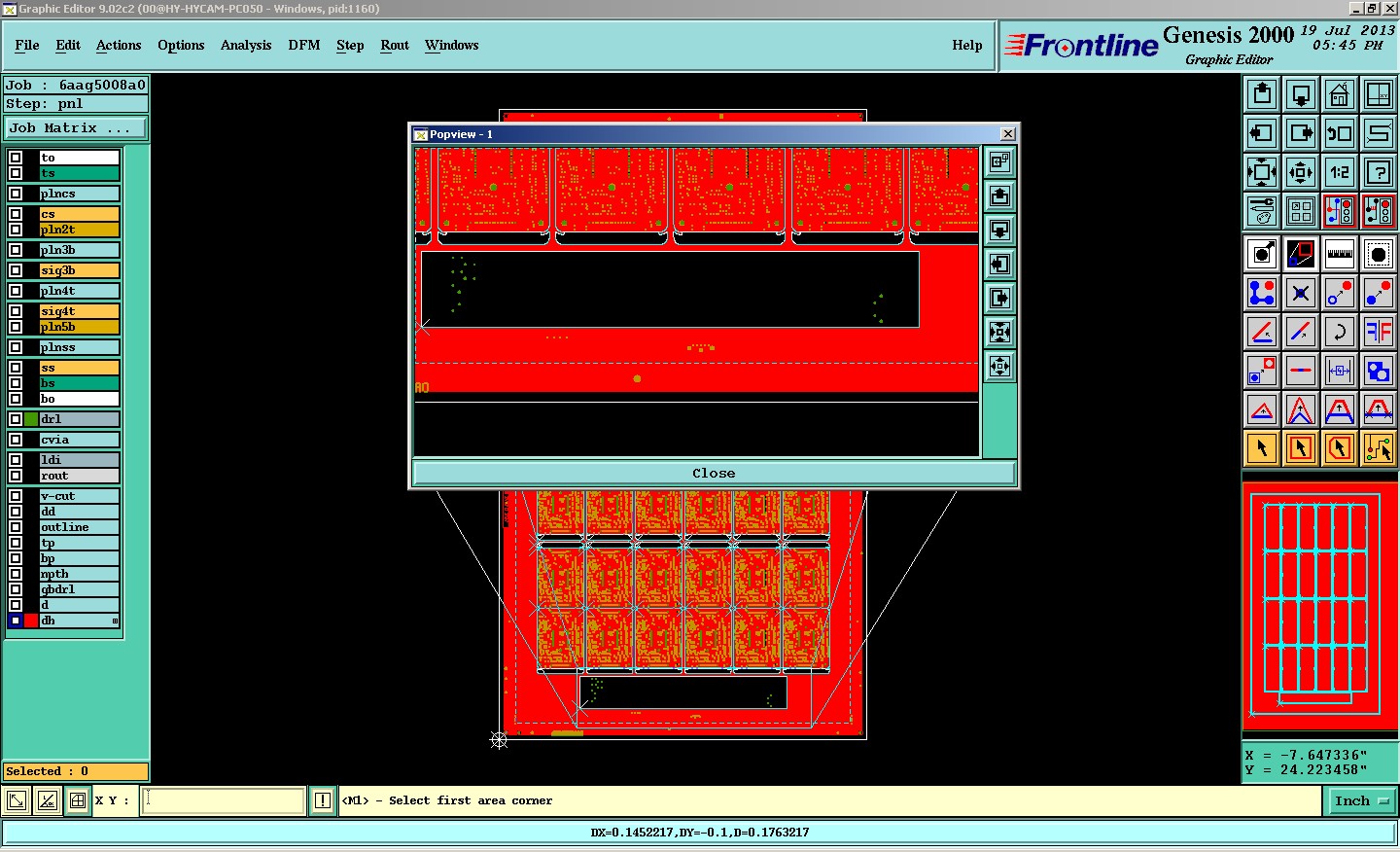Open the Windows menu
The image size is (1400, 852).
coord(451,46)
